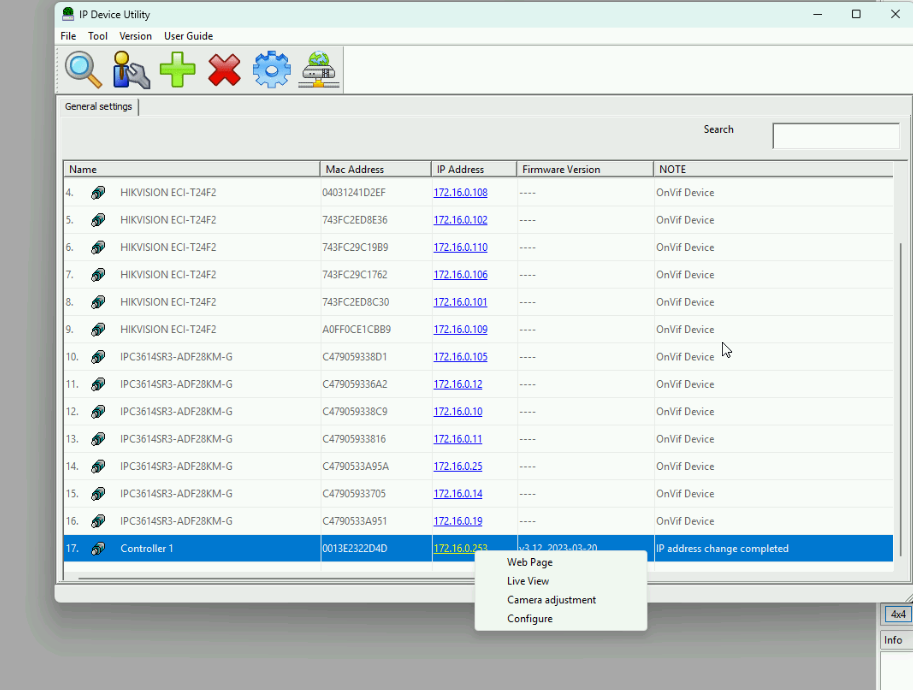913x690 pixels.
Task: Open the File menu
Action: tap(68, 36)
